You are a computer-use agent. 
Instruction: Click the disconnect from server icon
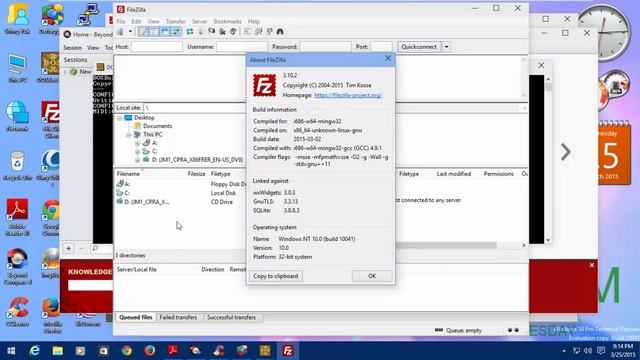coord(222,32)
